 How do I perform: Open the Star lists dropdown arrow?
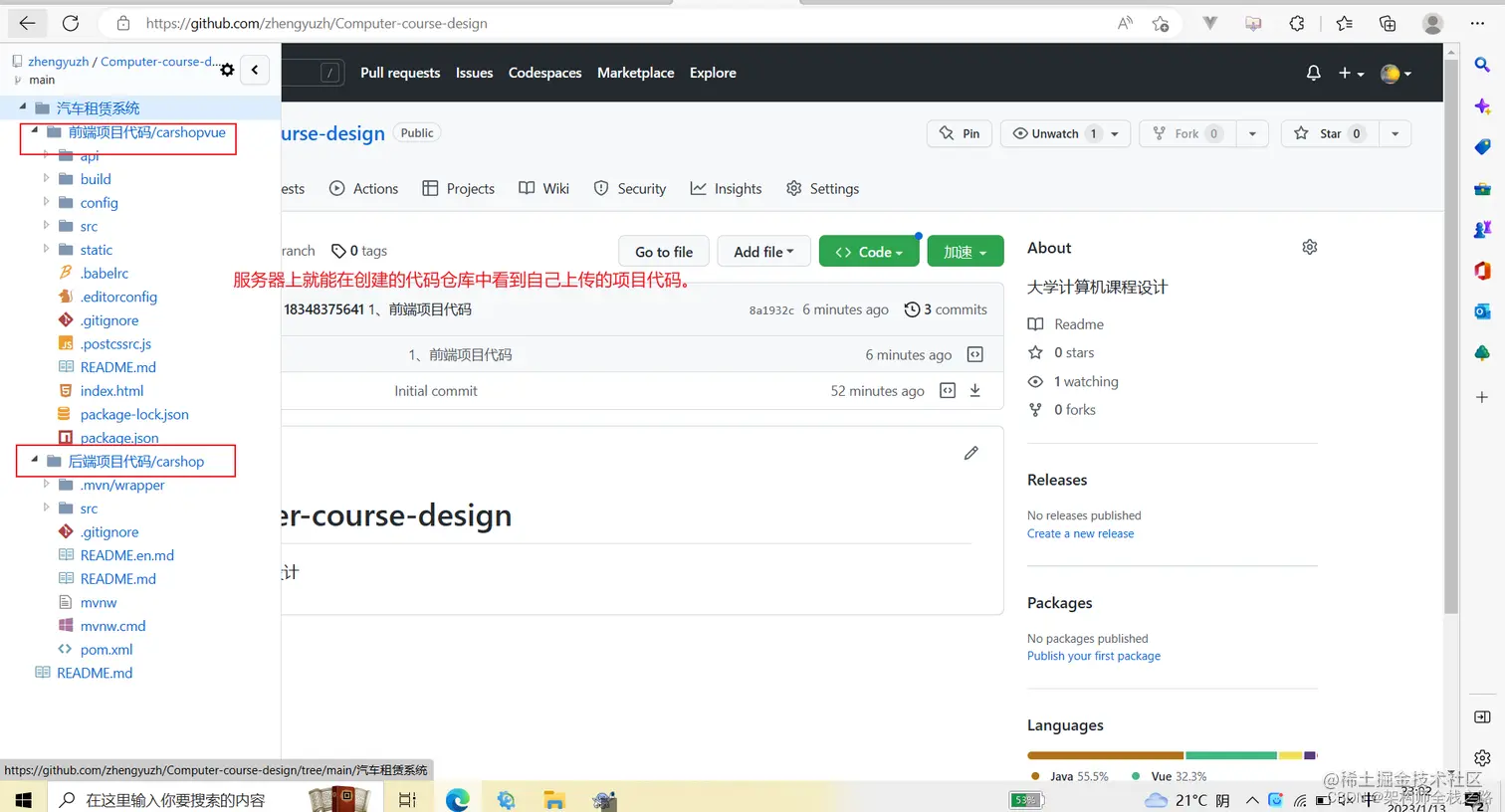point(1395,133)
